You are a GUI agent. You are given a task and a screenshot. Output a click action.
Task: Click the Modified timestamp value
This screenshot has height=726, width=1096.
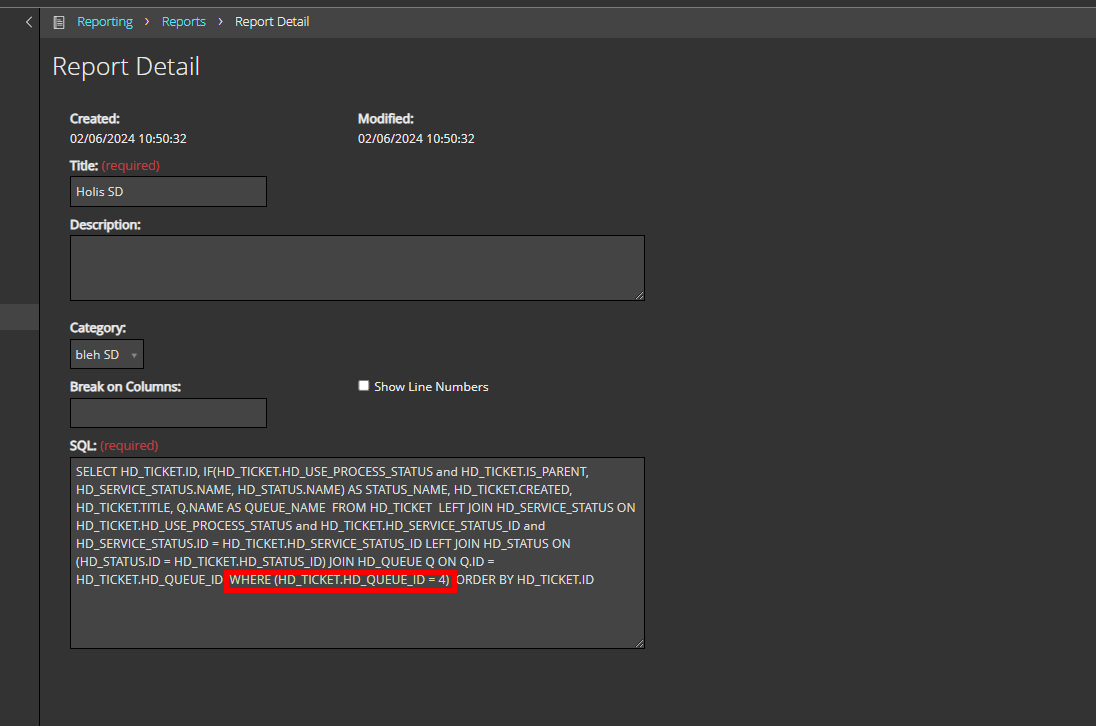tap(416, 139)
